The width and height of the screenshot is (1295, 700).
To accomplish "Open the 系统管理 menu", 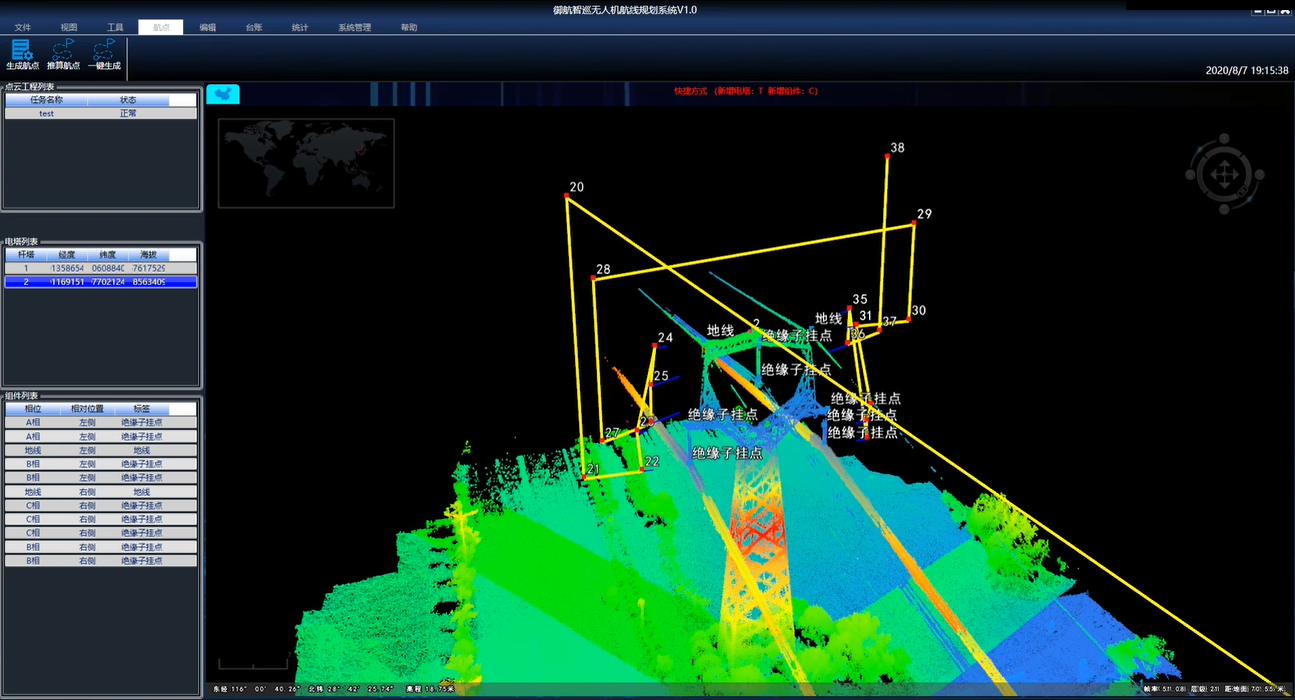I will (x=354, y=27).
